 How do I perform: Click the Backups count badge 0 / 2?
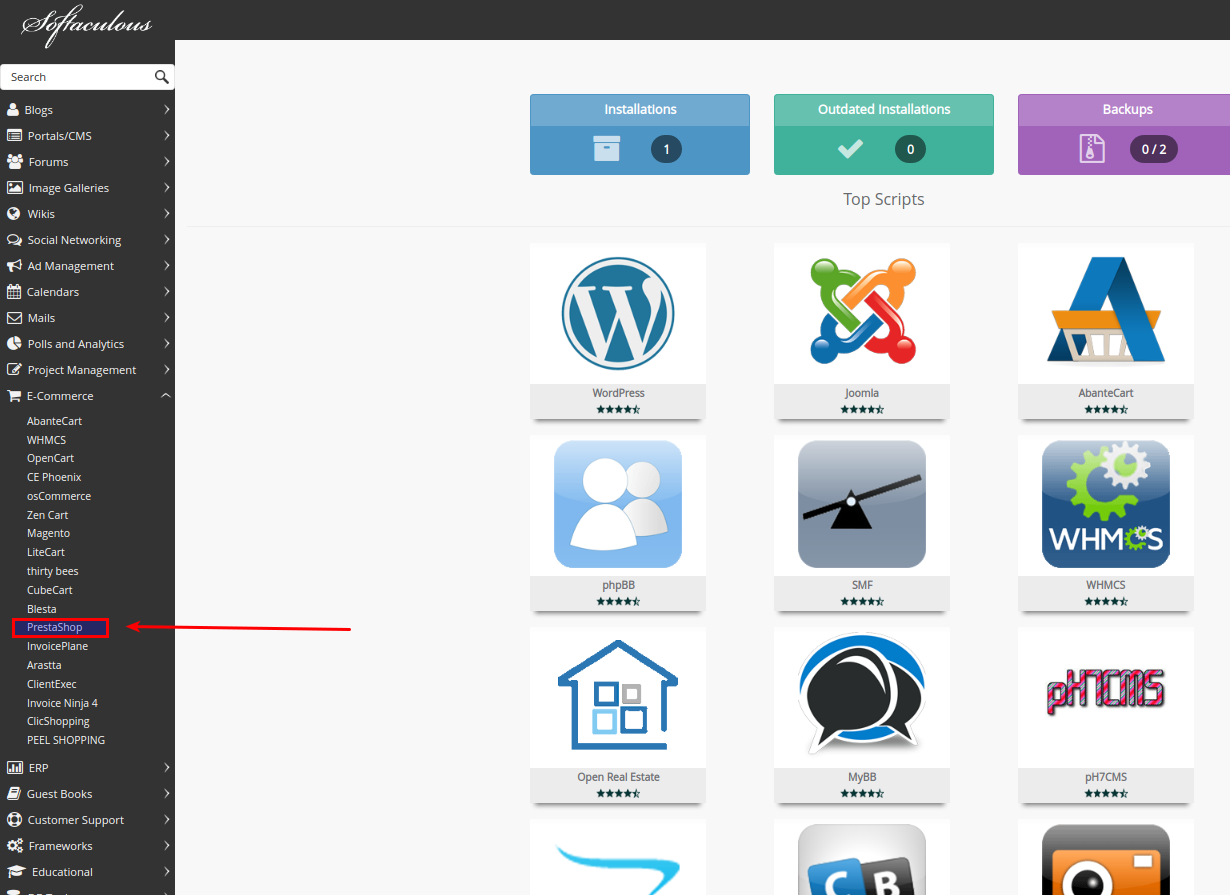(x=1154, y=149)
